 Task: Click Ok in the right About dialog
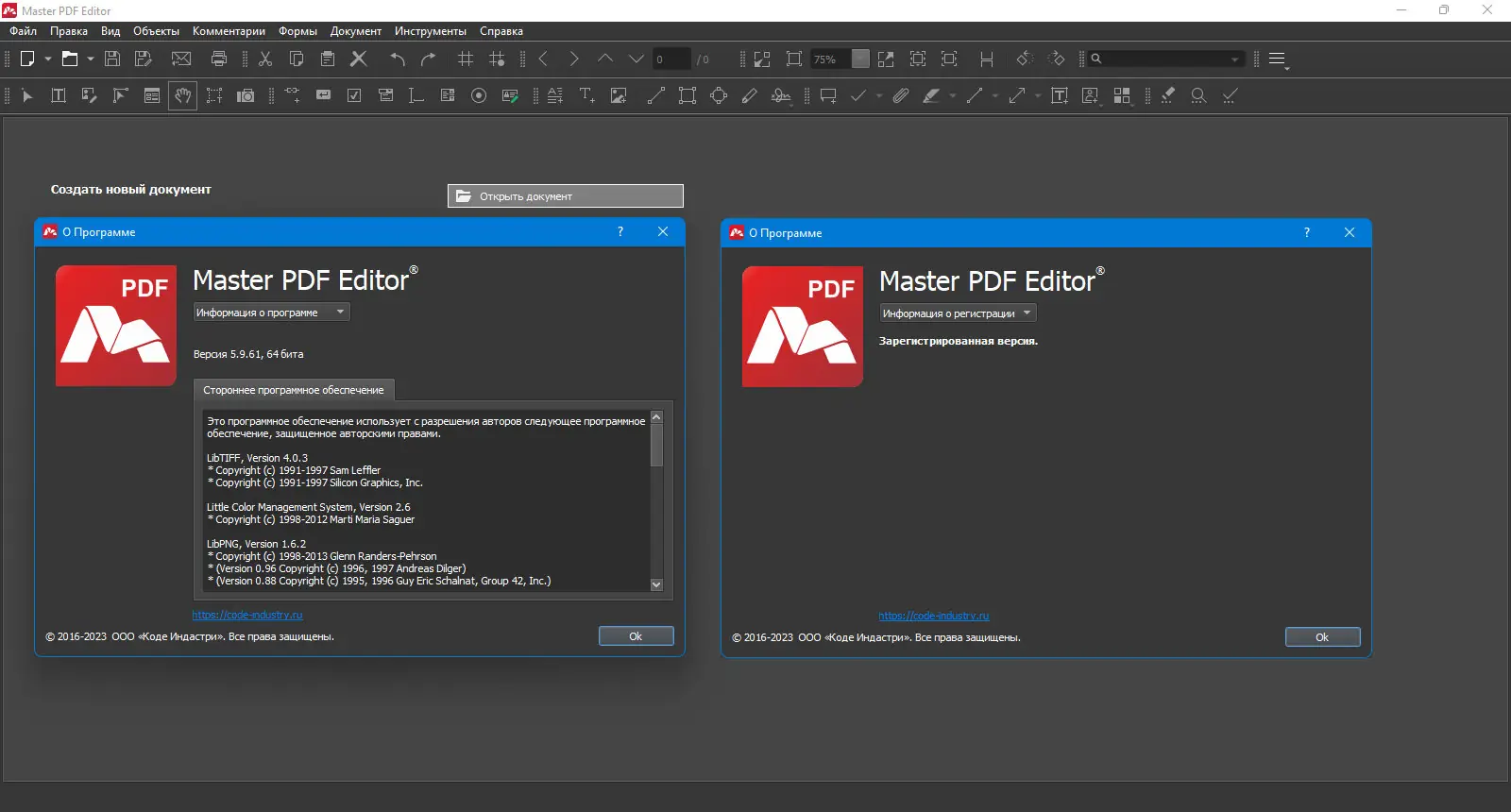point(1322,637)
